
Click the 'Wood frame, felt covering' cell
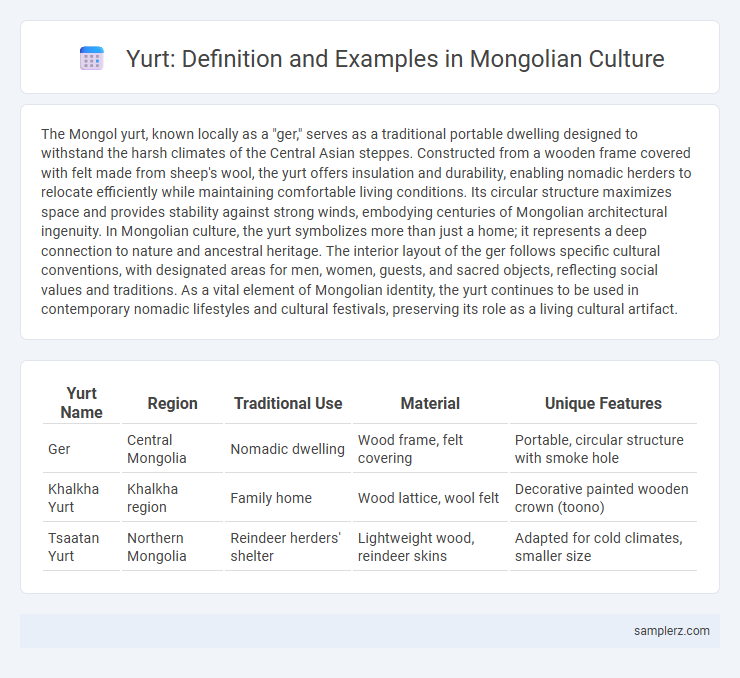[x=430, y=449]
